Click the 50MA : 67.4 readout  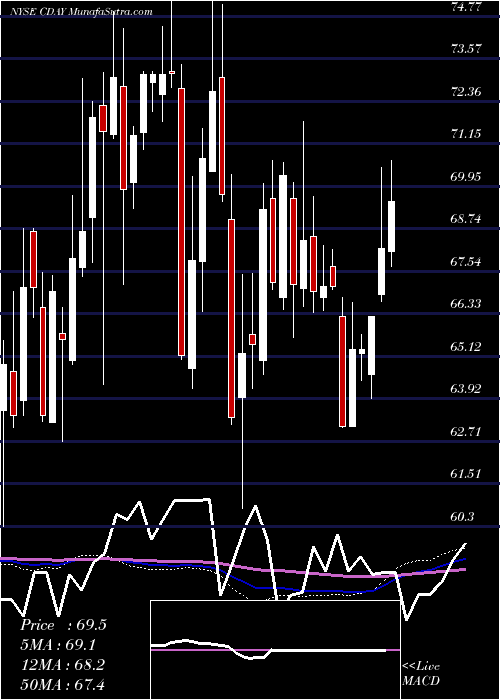point(63,684)
